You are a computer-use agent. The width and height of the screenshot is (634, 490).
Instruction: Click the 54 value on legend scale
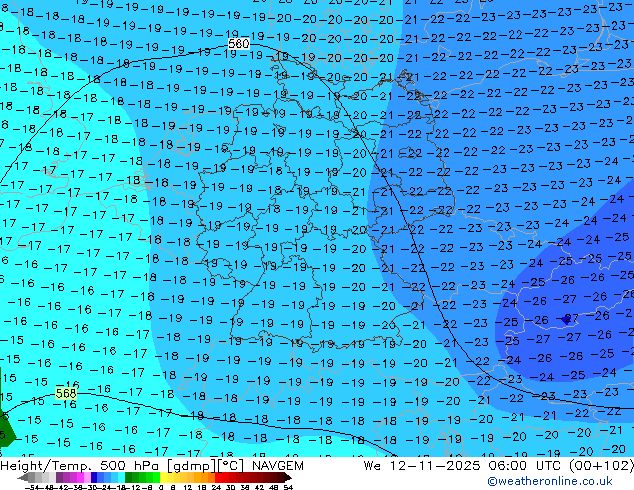click(x=288, y=488)
